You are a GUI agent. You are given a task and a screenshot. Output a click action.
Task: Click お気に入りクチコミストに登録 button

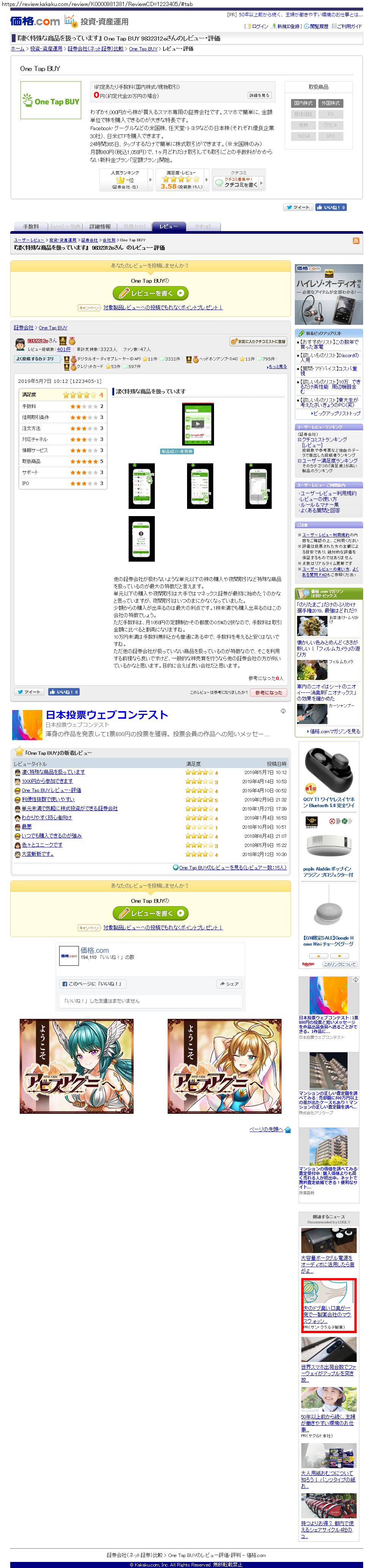click(x=258, y=342)
